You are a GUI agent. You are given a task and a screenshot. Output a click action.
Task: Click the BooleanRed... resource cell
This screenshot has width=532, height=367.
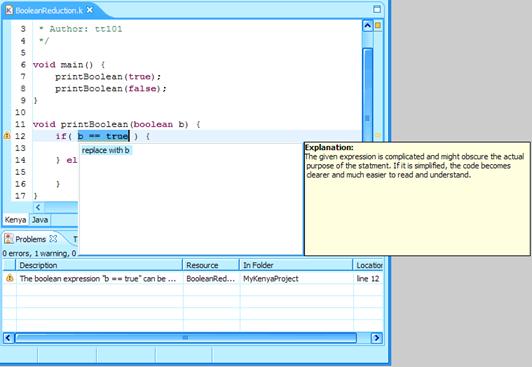210,278
